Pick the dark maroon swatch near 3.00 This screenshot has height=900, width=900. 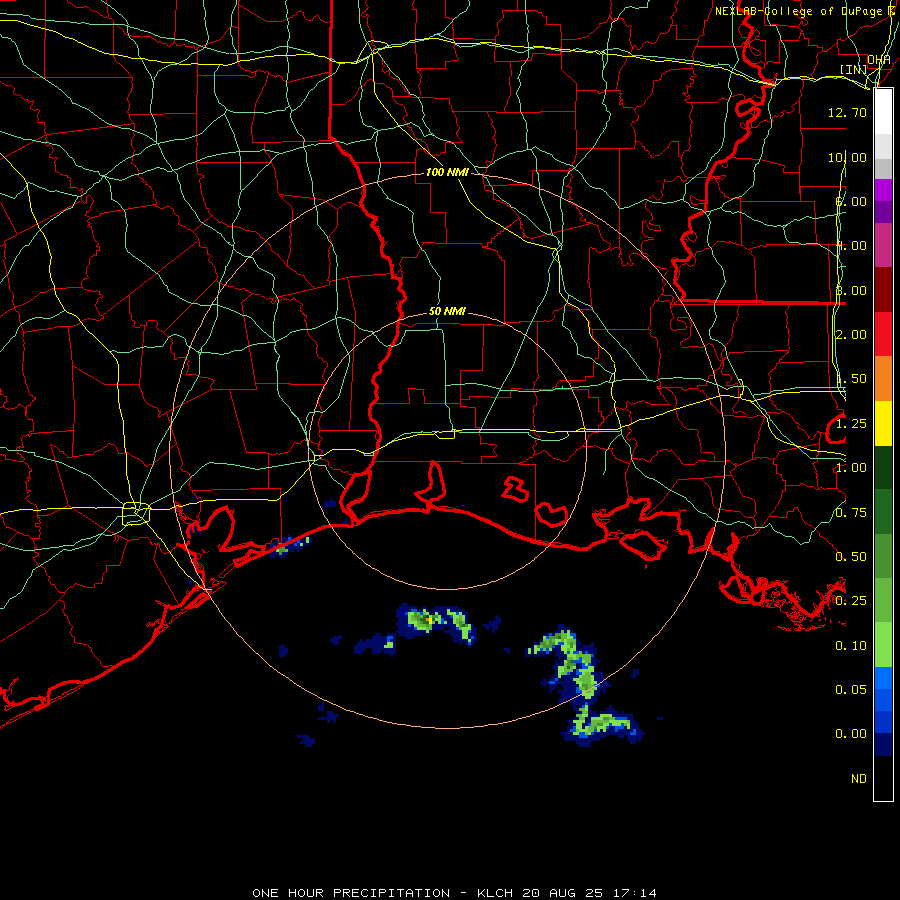point(883,290)
